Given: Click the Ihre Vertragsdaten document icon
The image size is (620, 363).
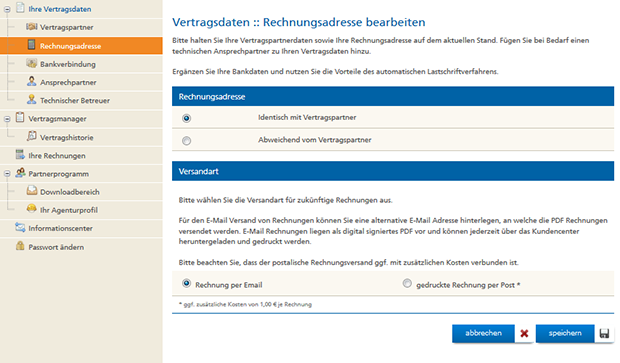Looking at the screenshot, I should [20, 8].
